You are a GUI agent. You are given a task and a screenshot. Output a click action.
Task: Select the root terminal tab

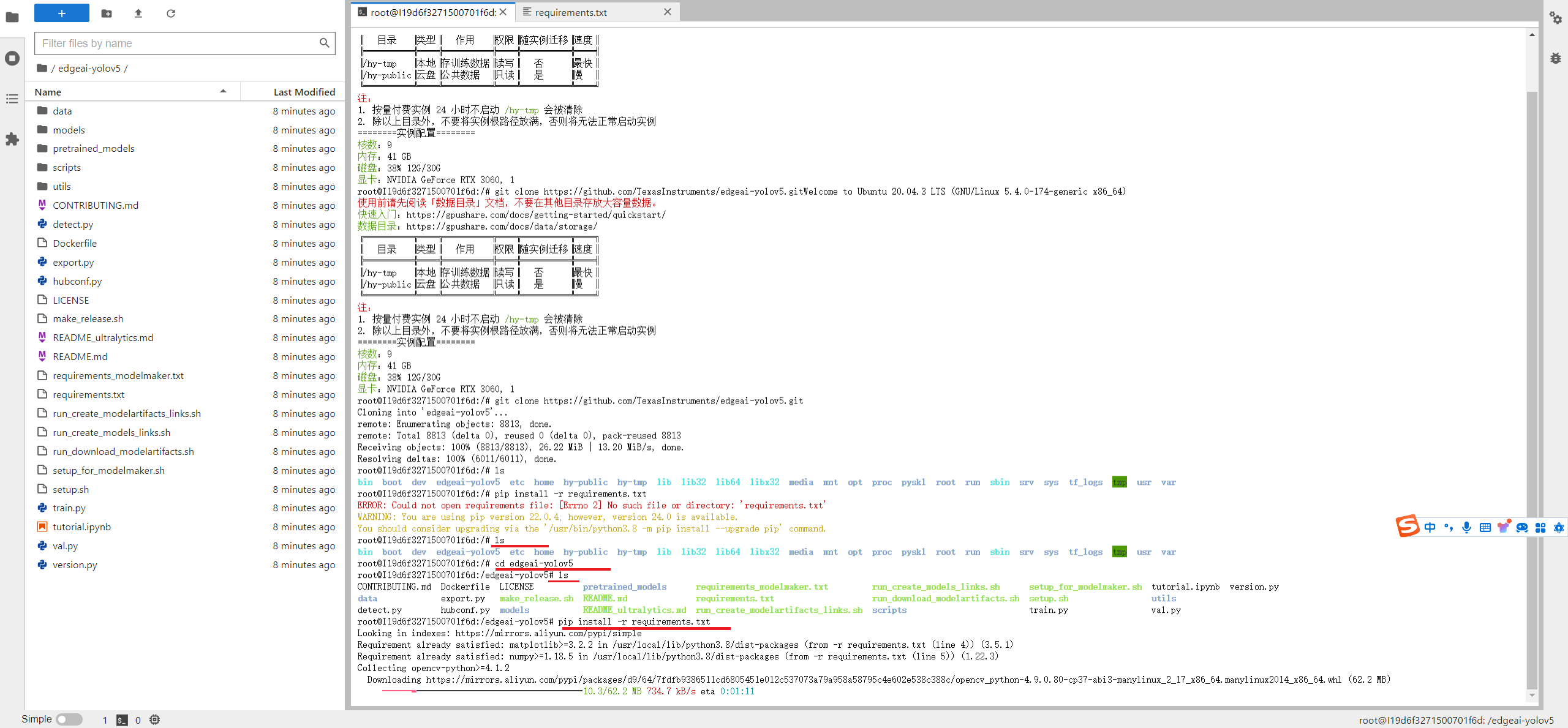pos(432,12)
